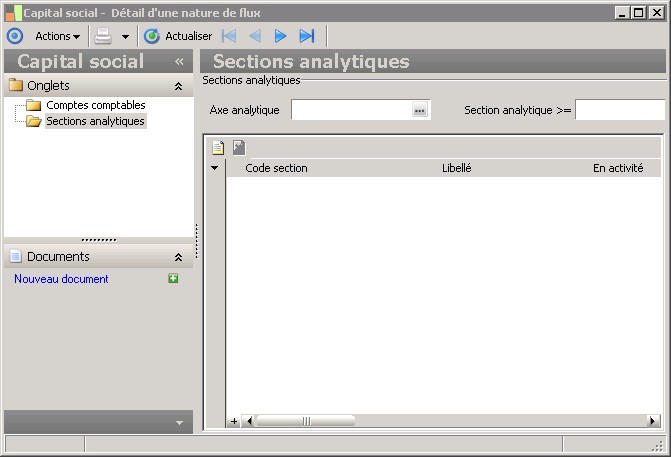
Task: Click the green plus beside Nouveau document
Action: 173,279
